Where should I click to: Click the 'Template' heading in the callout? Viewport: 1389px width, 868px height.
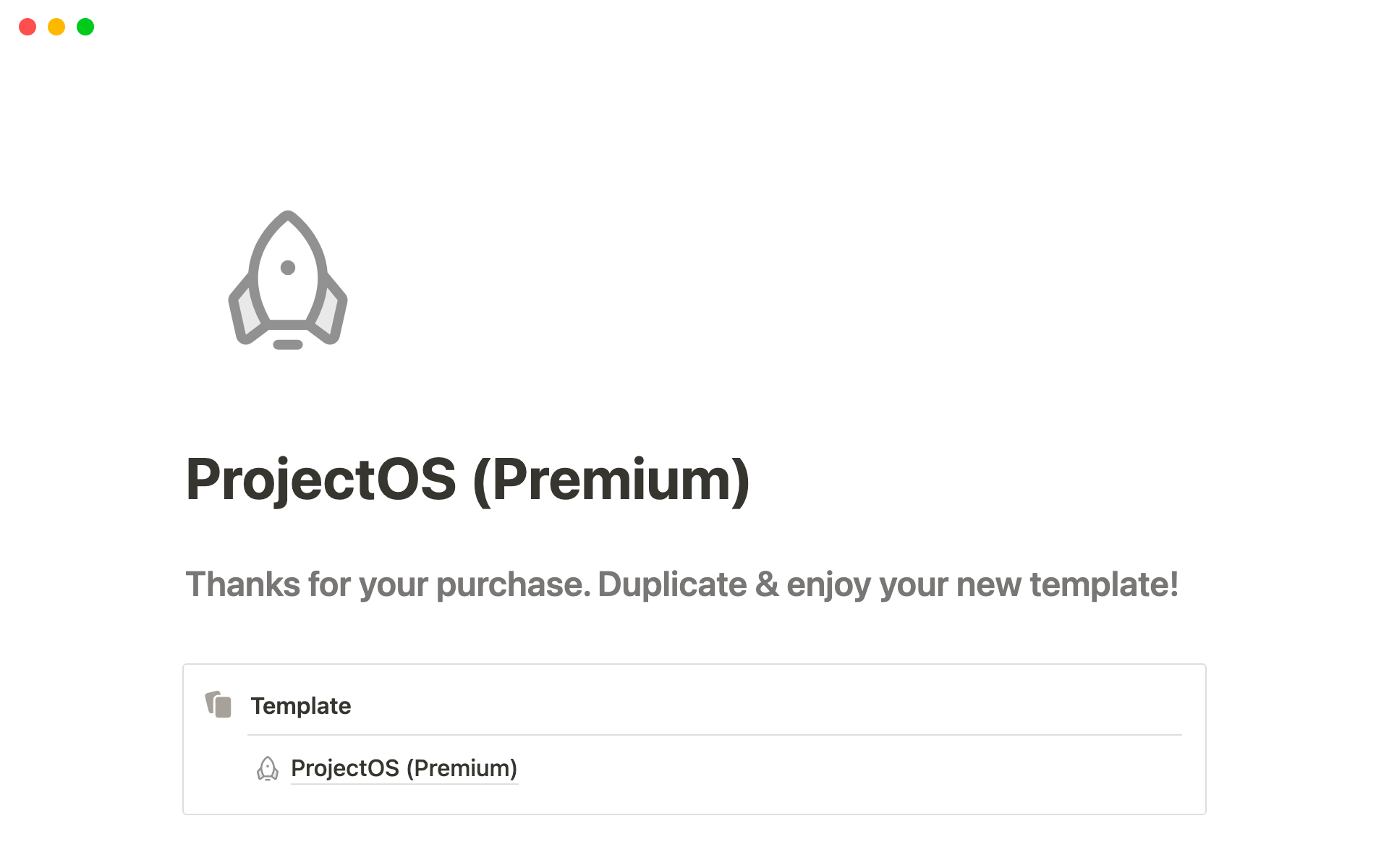coord(300,706)
